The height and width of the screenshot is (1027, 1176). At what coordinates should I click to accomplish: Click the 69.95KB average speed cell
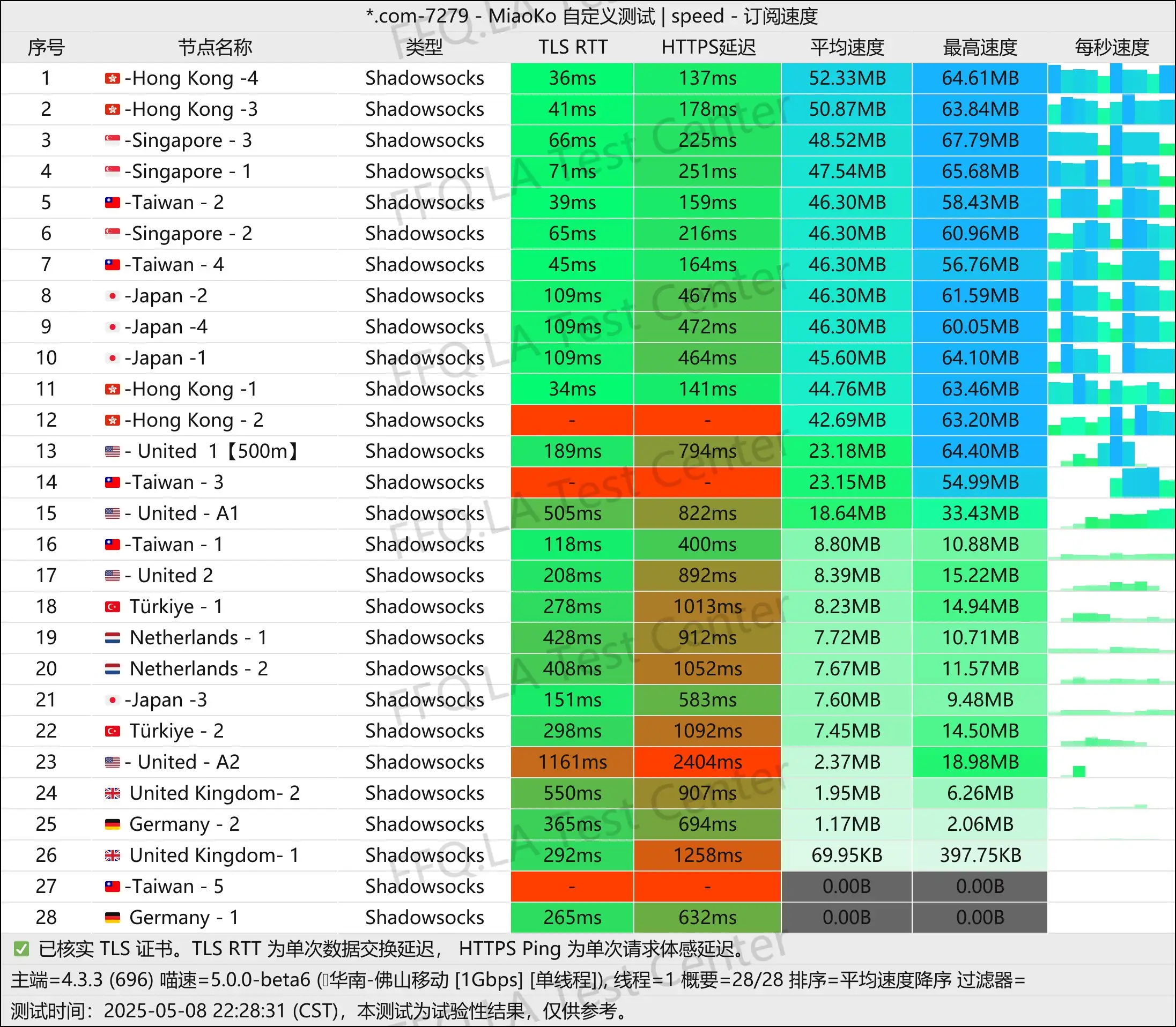click(x=847, y=855)
